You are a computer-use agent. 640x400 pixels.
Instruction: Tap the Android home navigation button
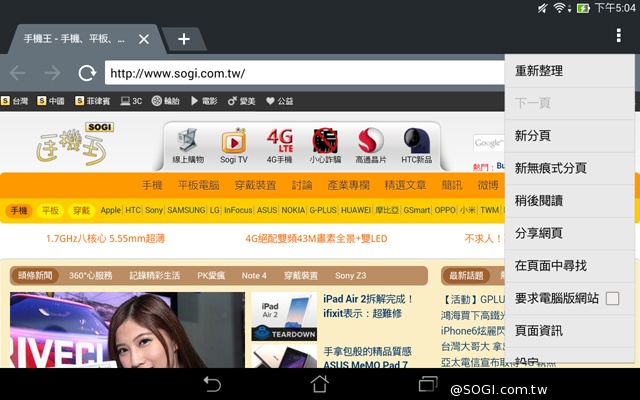pos(320,384)
